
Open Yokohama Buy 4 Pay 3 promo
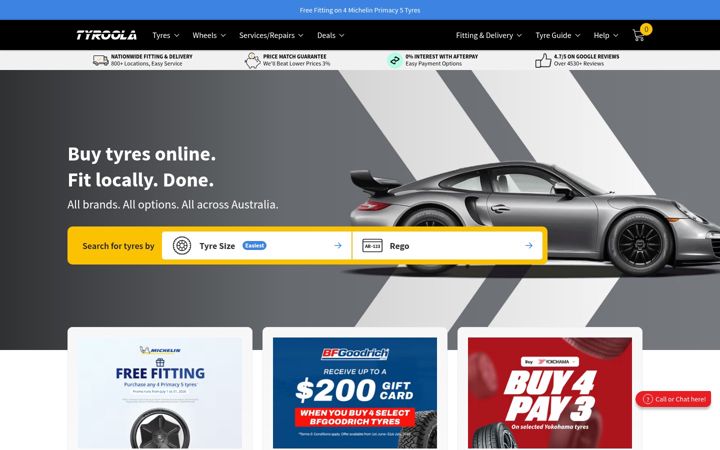click(550, 390)
